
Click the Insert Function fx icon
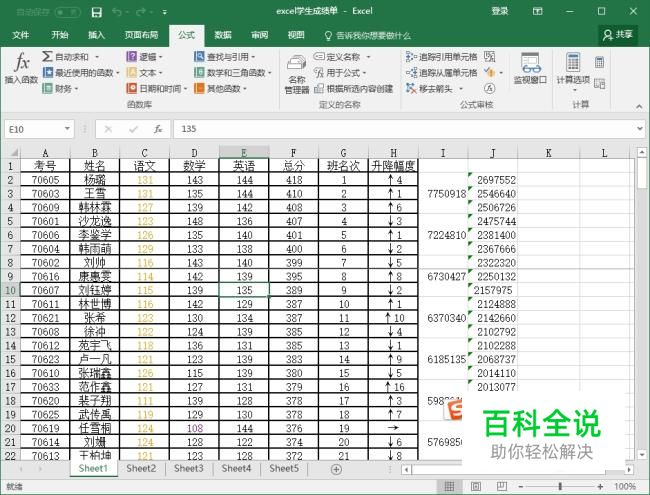(x=22, y=62)
